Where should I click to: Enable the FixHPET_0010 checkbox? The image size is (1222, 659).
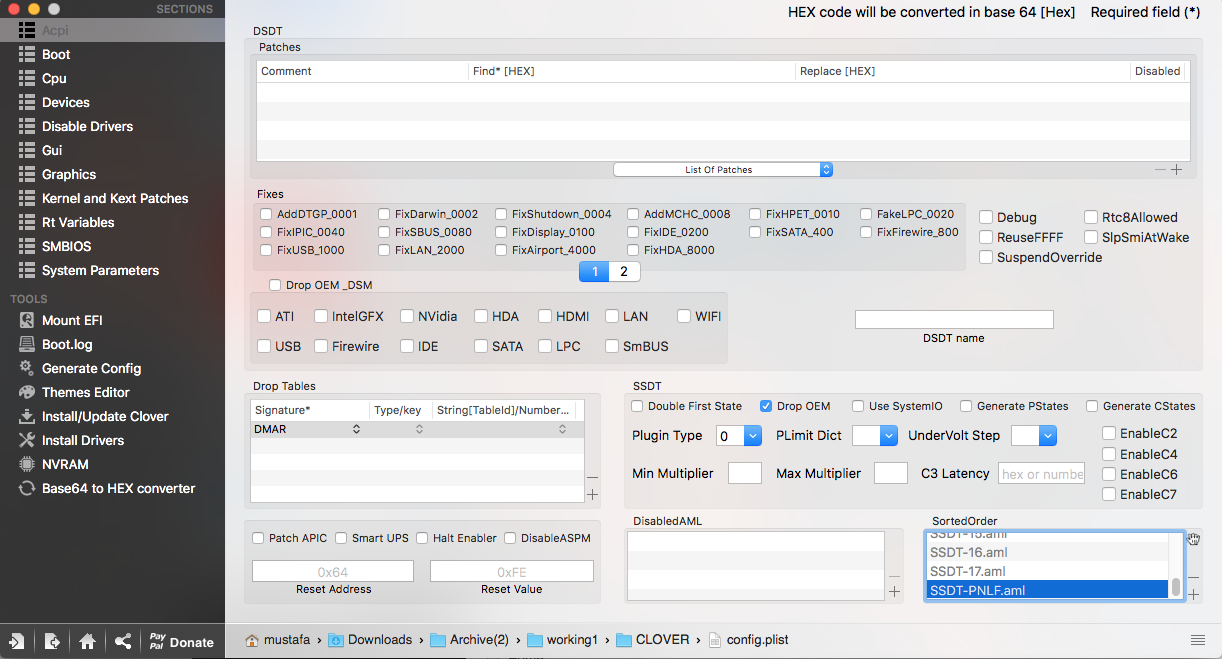tap(755, 214)
